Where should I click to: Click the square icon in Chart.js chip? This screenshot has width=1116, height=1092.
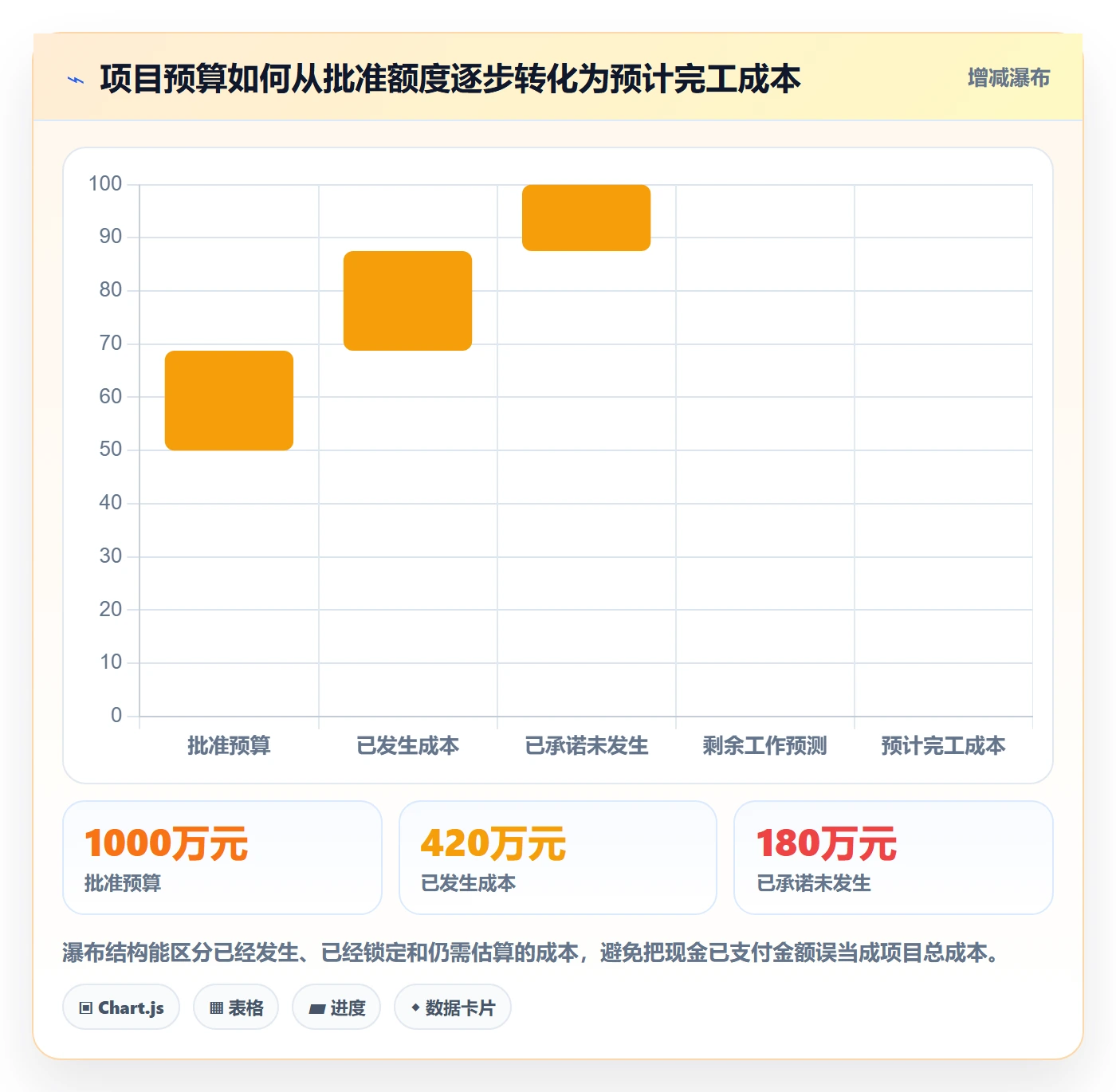[86, 1008]
